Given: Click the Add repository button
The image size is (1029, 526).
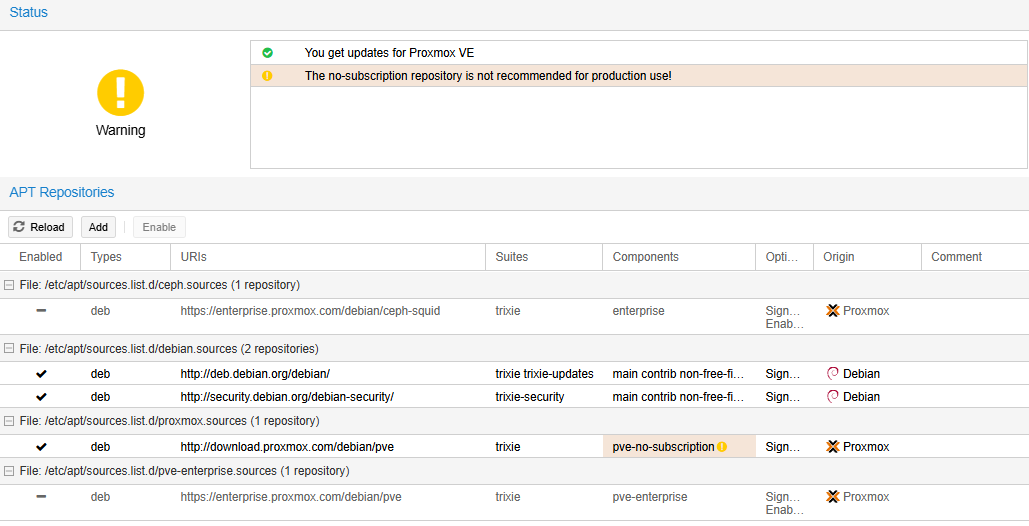Looking at the screenshot, I should click(x=98, y=227).
